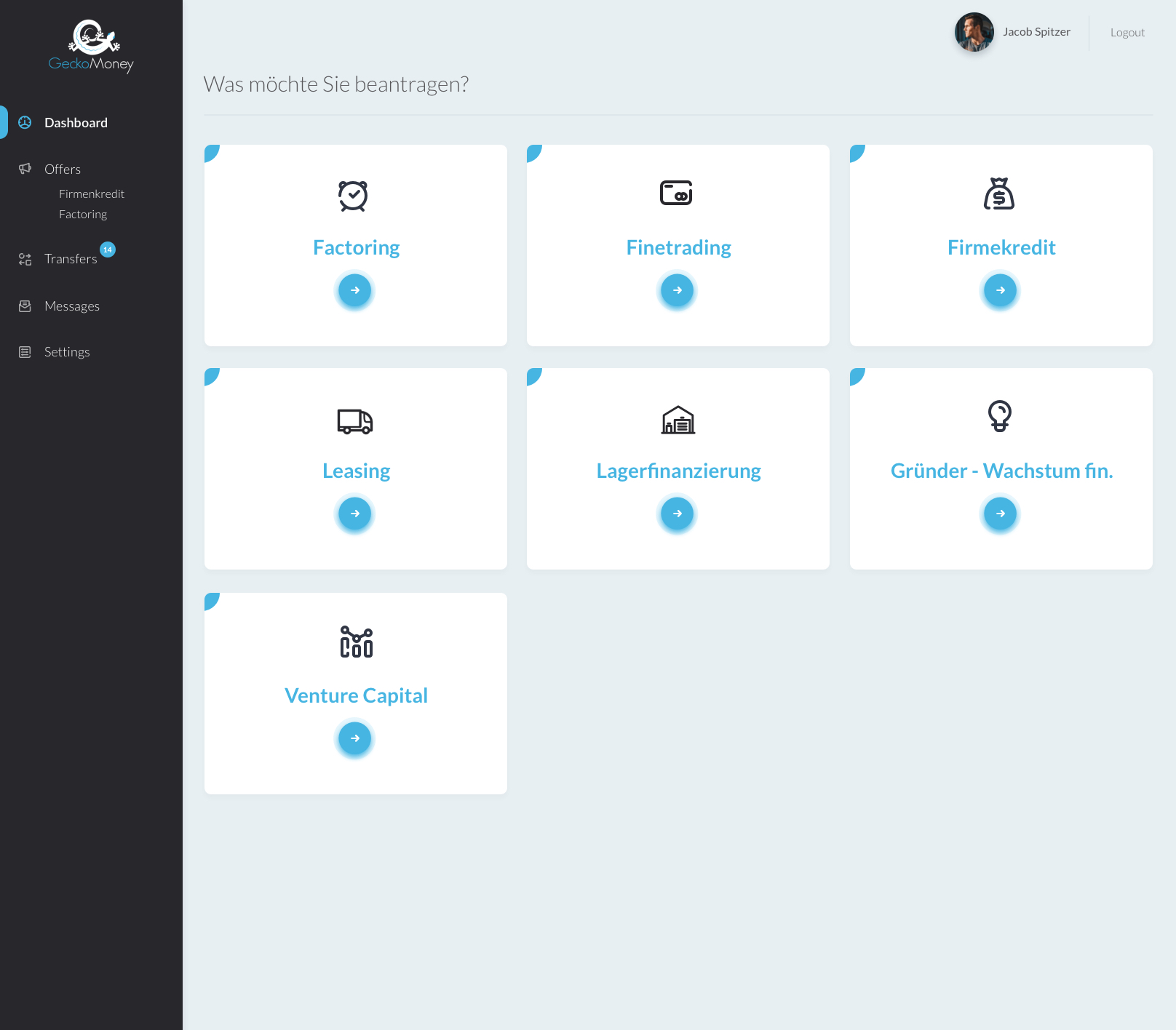Viewport: 1176px width, 1030px height.
Task: Click the transfers badge showing 14
Action: click(x=108, y=249)
